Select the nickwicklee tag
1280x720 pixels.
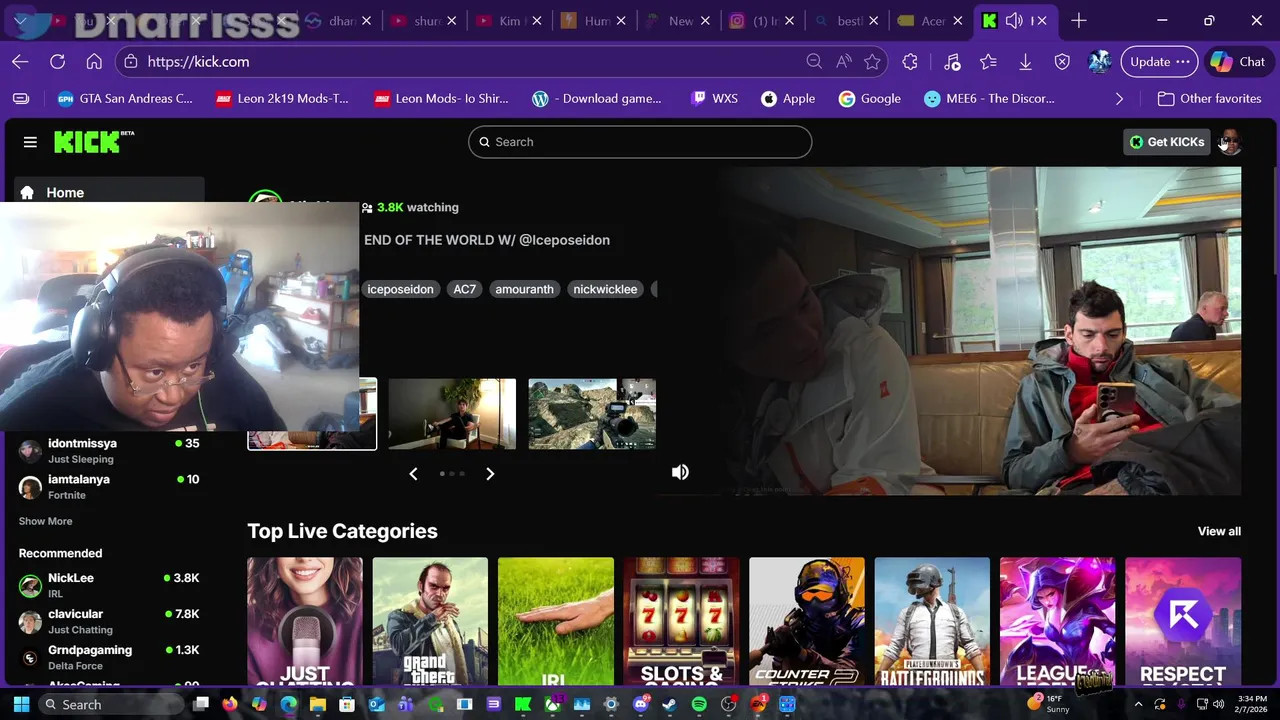coord(605,289)
